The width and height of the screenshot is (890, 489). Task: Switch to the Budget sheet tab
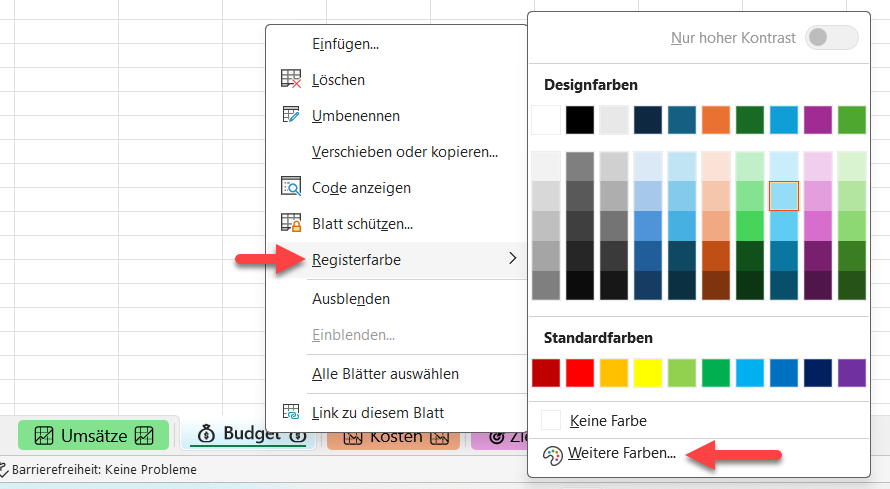(x=248, y=435)
